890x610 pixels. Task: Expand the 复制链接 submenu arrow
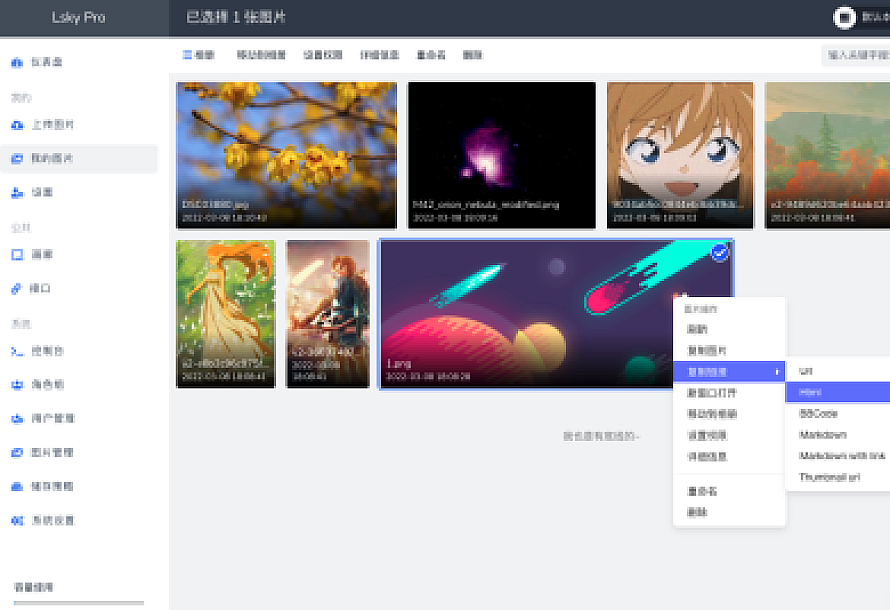point(777,372)
